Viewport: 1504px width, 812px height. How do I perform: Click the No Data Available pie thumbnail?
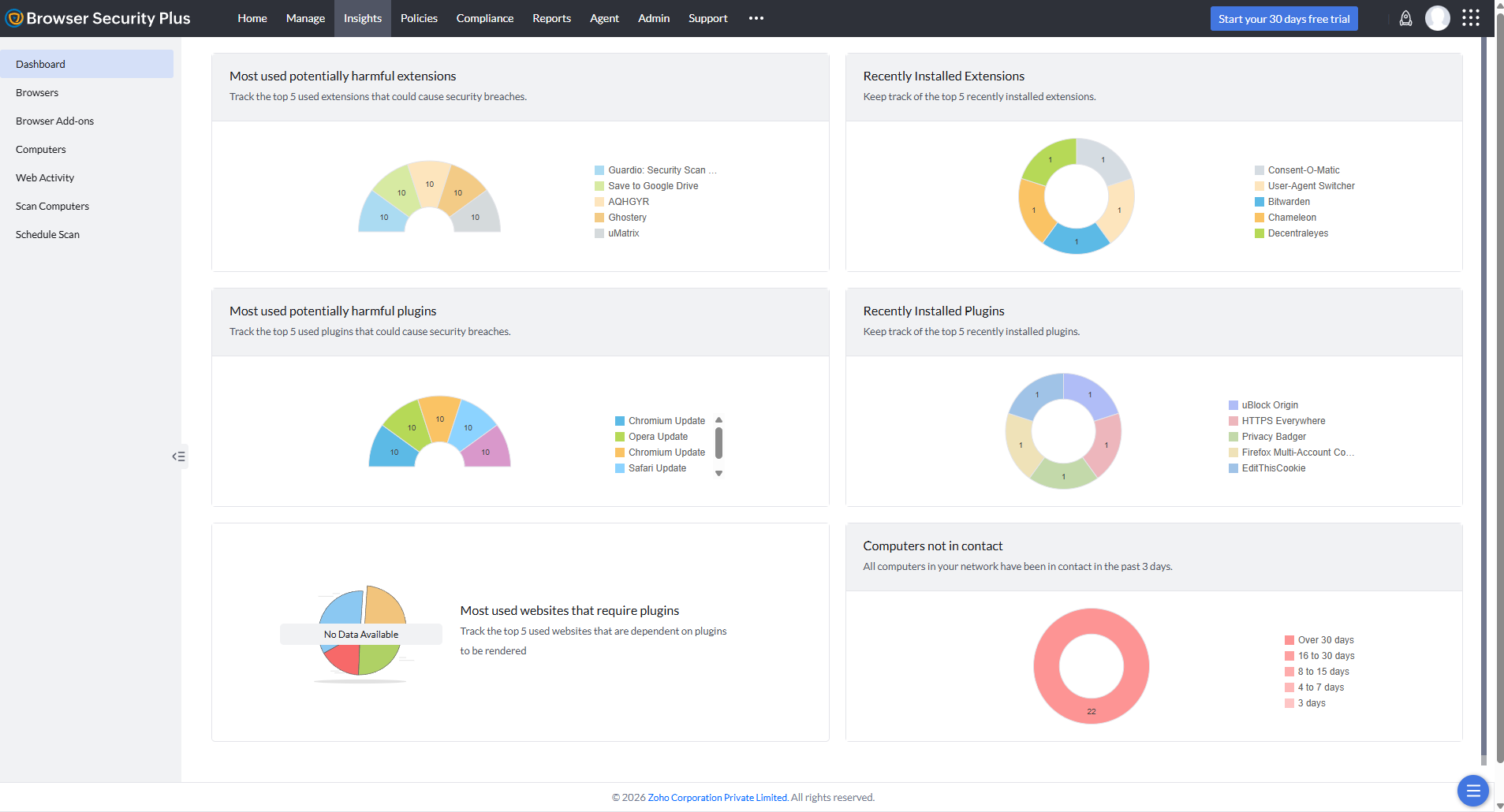click(362, 633)
